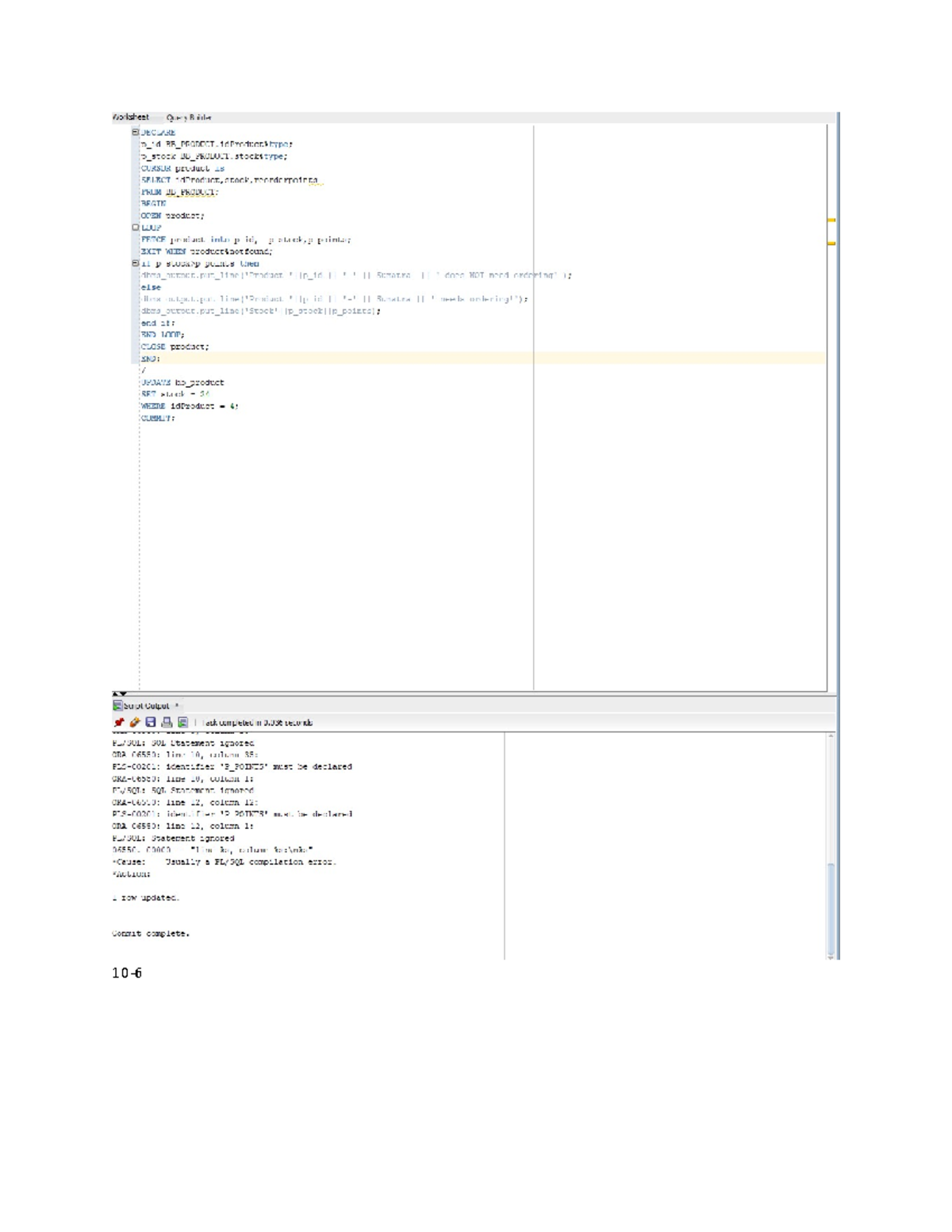Click the Script Output vertical scrollbar thumb
This screenshot has height=1232, width=952.
831,907
